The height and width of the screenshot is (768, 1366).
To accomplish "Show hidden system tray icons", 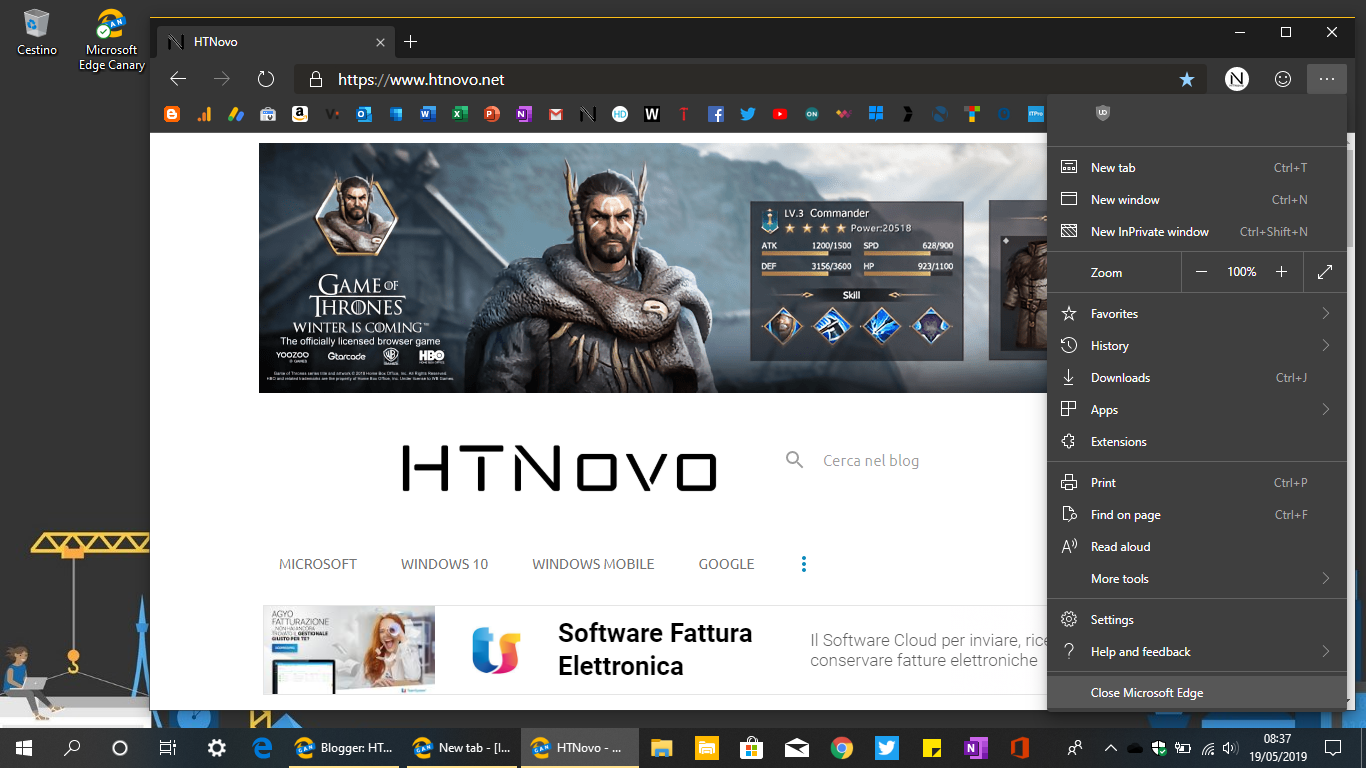I will click(1110, 747).
